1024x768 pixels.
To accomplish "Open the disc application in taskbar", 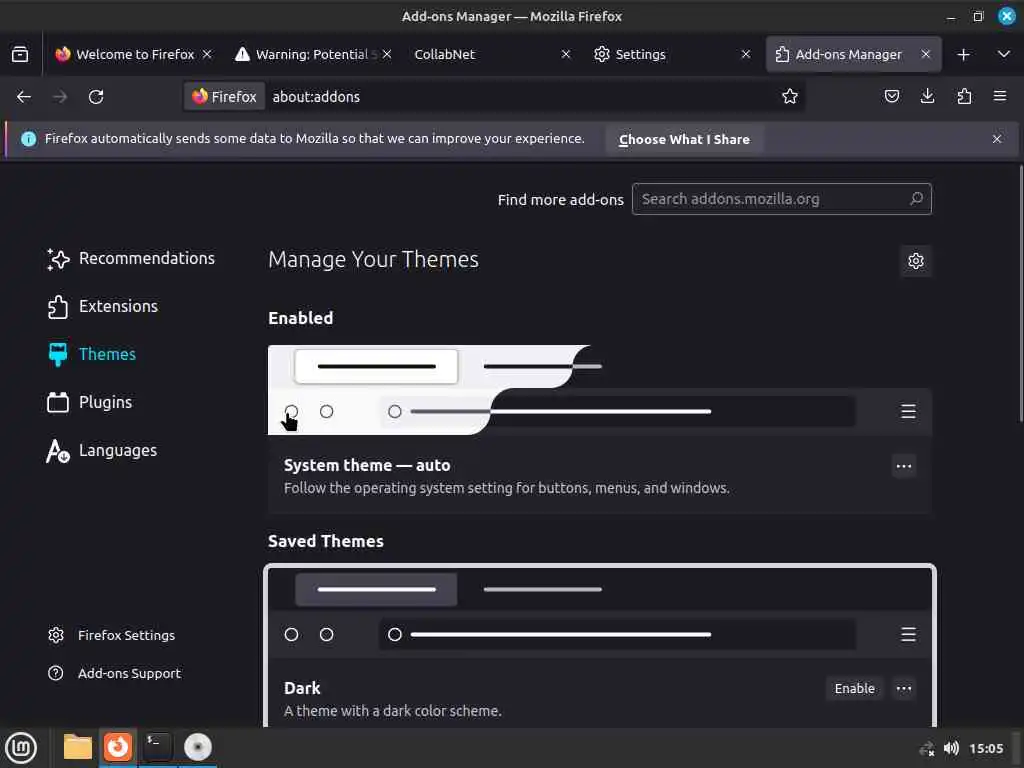I will click(198, 747).
